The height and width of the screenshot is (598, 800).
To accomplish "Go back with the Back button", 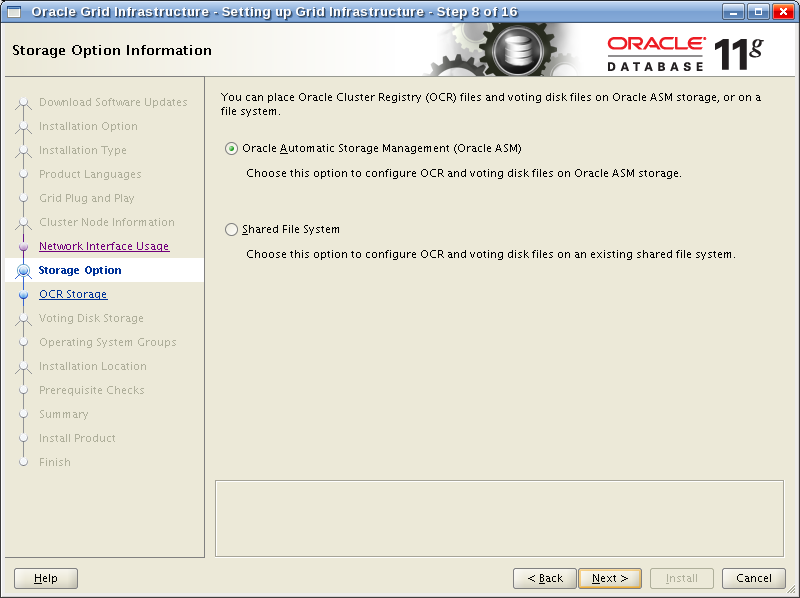I will [x=544, y=578].
